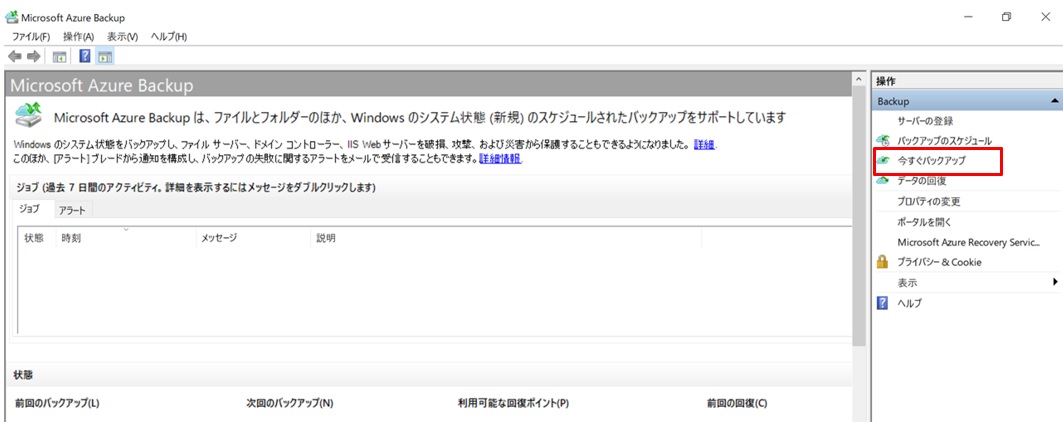Switch to the アラート tab
1063x422 pixels.
point(72,210)
